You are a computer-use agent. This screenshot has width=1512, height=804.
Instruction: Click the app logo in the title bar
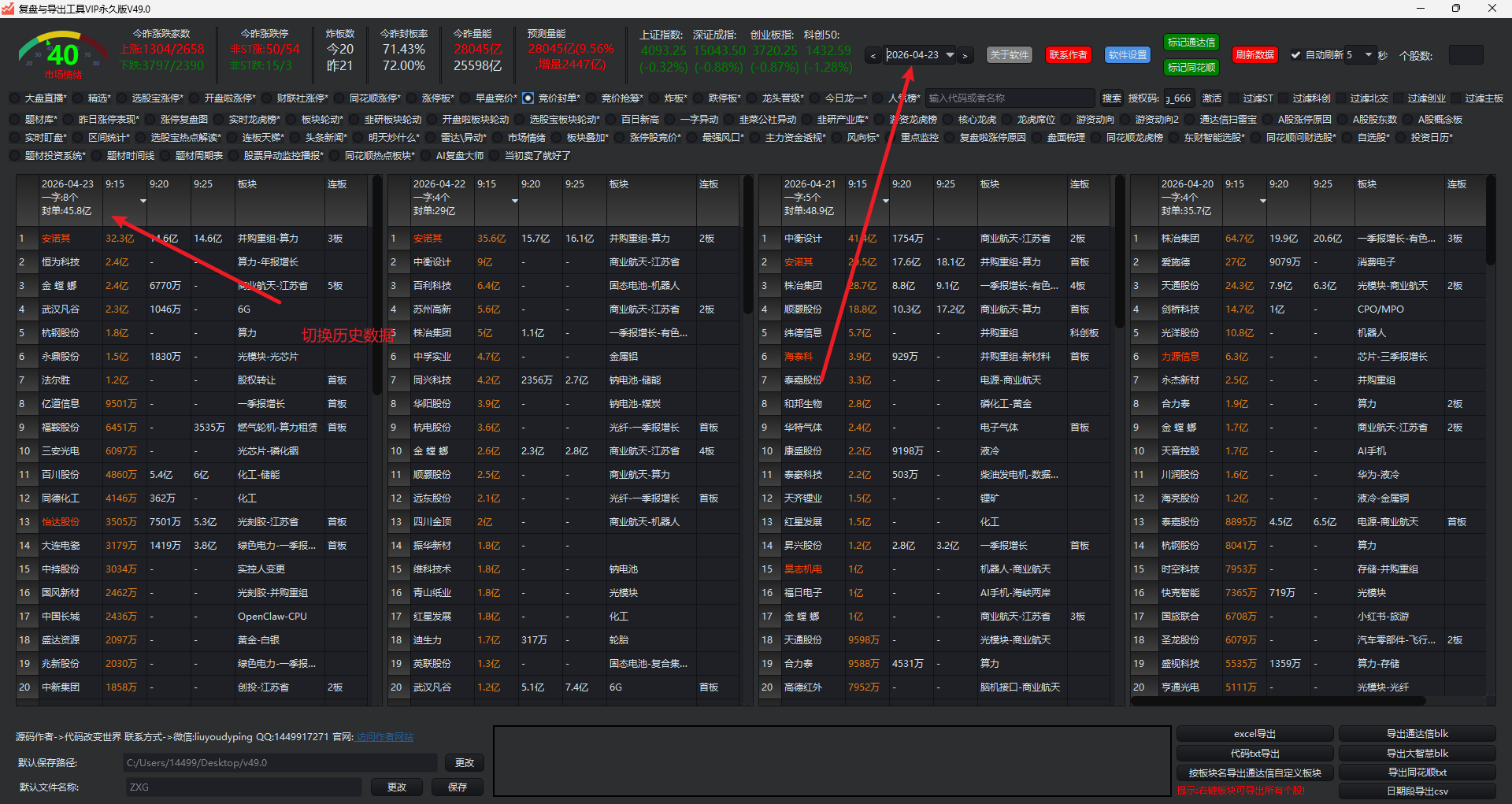[9, 9]
